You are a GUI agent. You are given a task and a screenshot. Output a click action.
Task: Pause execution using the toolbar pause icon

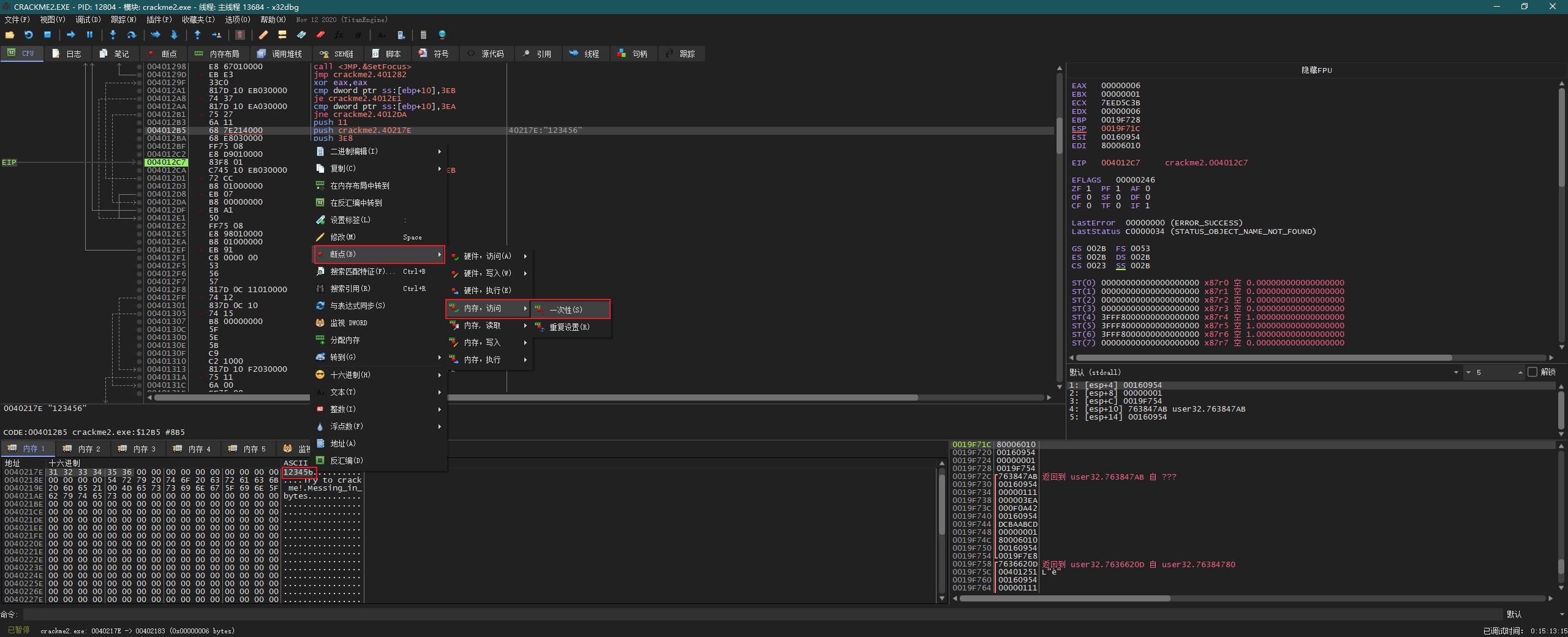[89, 35]
